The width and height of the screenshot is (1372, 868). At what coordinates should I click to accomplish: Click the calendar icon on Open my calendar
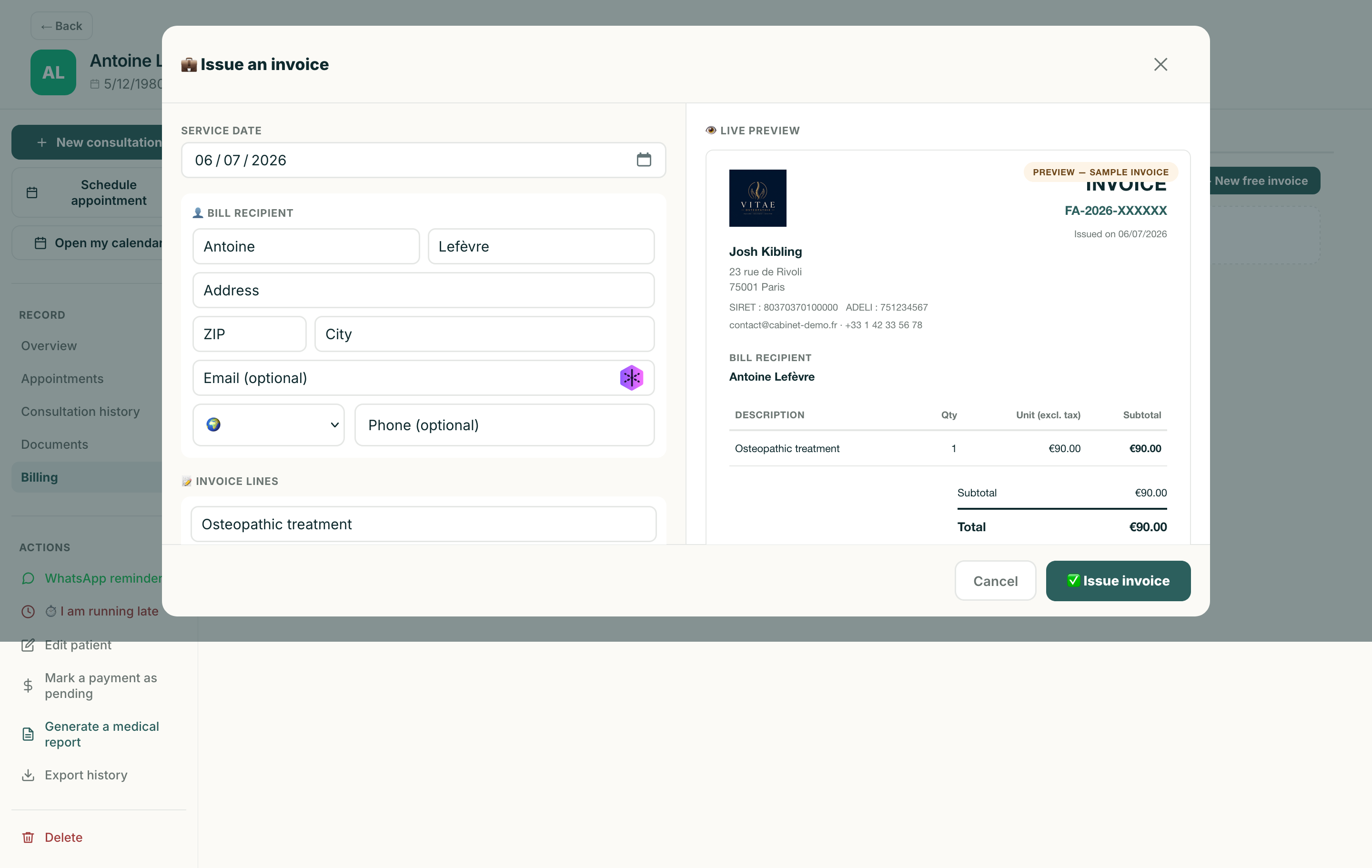coord(40,243)
